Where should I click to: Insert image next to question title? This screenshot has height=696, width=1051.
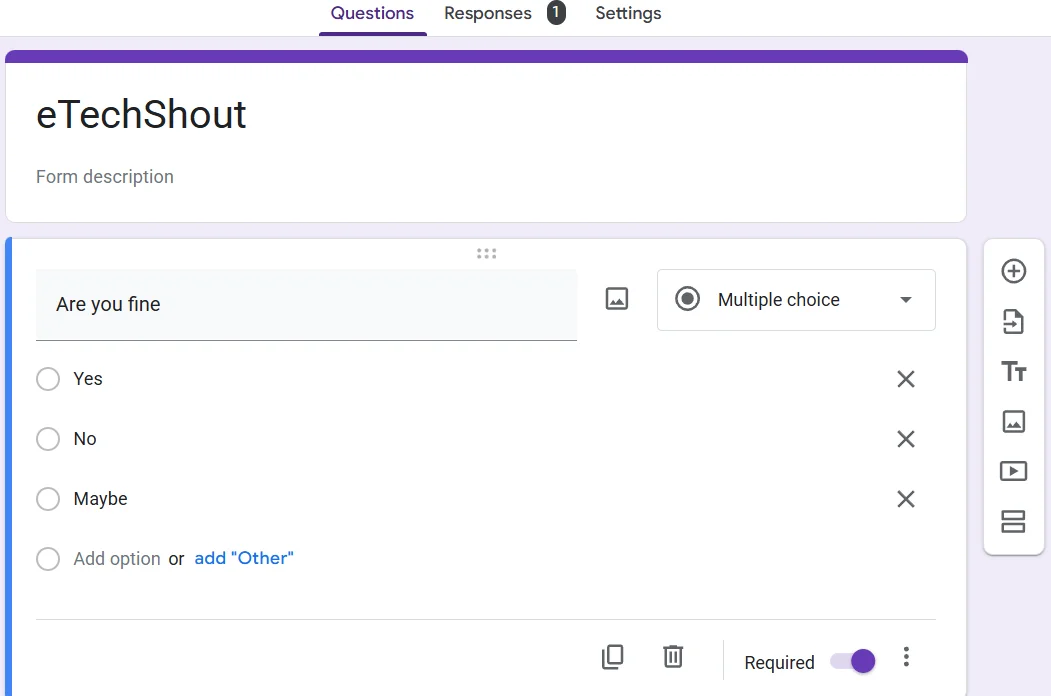pos(617,299)
